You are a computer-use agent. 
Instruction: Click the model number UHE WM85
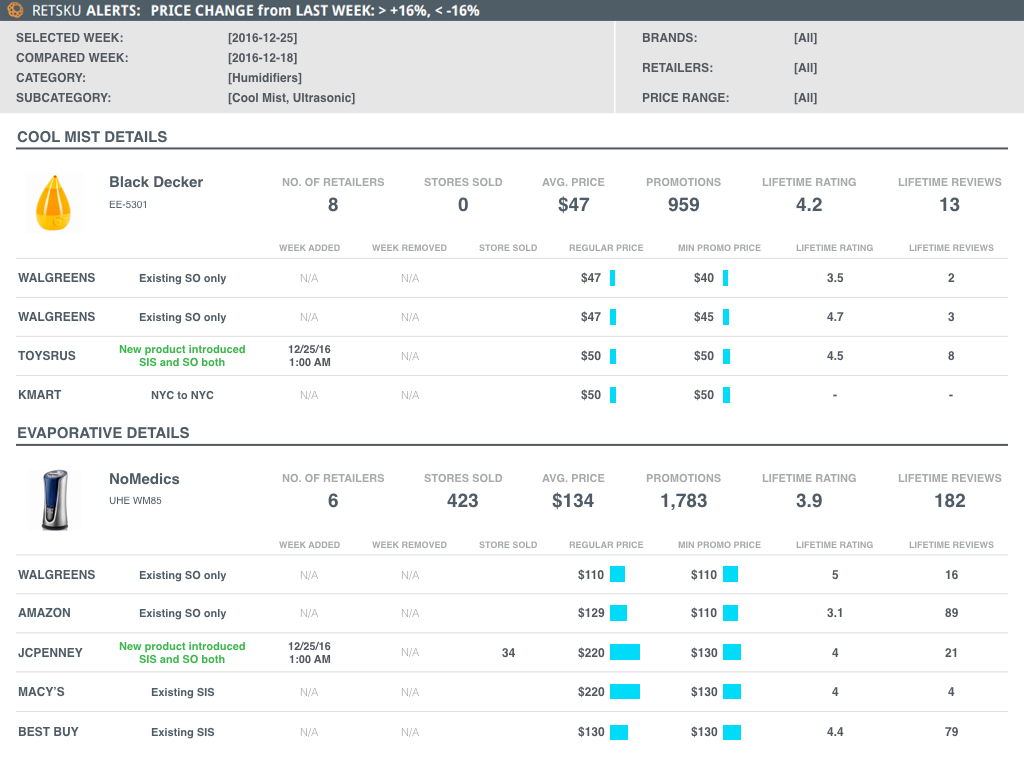(135, 500)
